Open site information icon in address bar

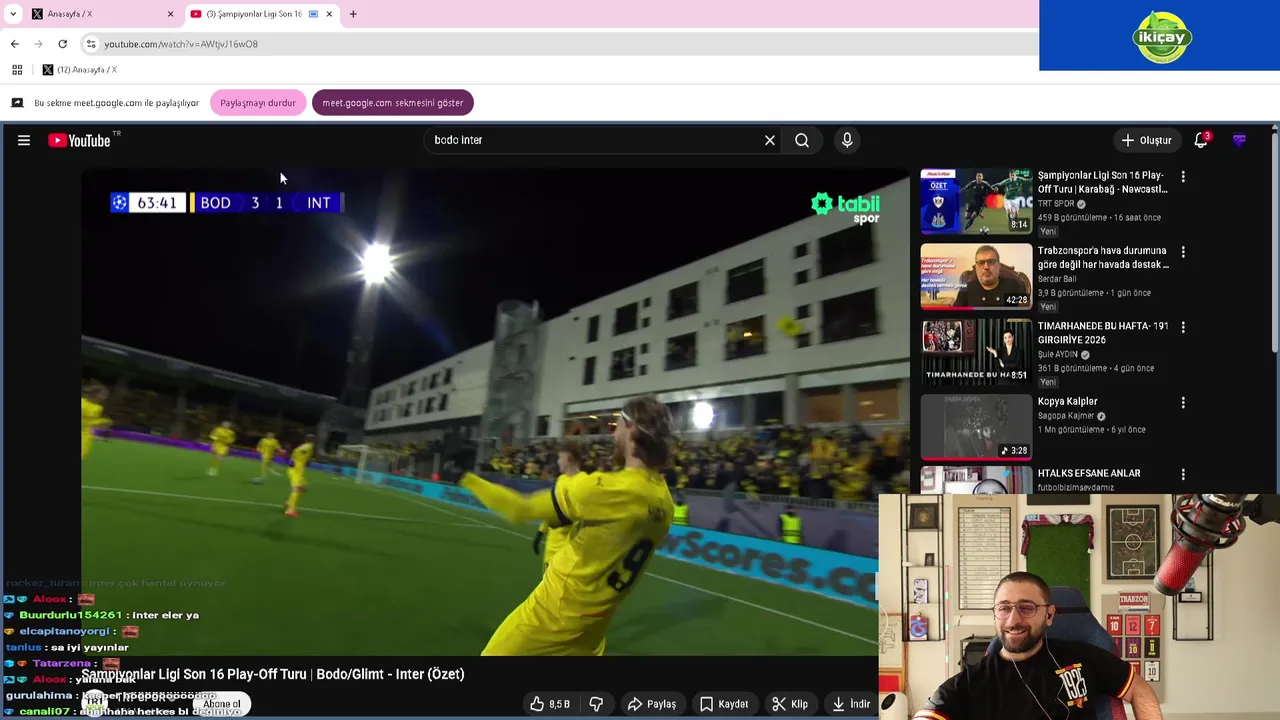(91, 44)
